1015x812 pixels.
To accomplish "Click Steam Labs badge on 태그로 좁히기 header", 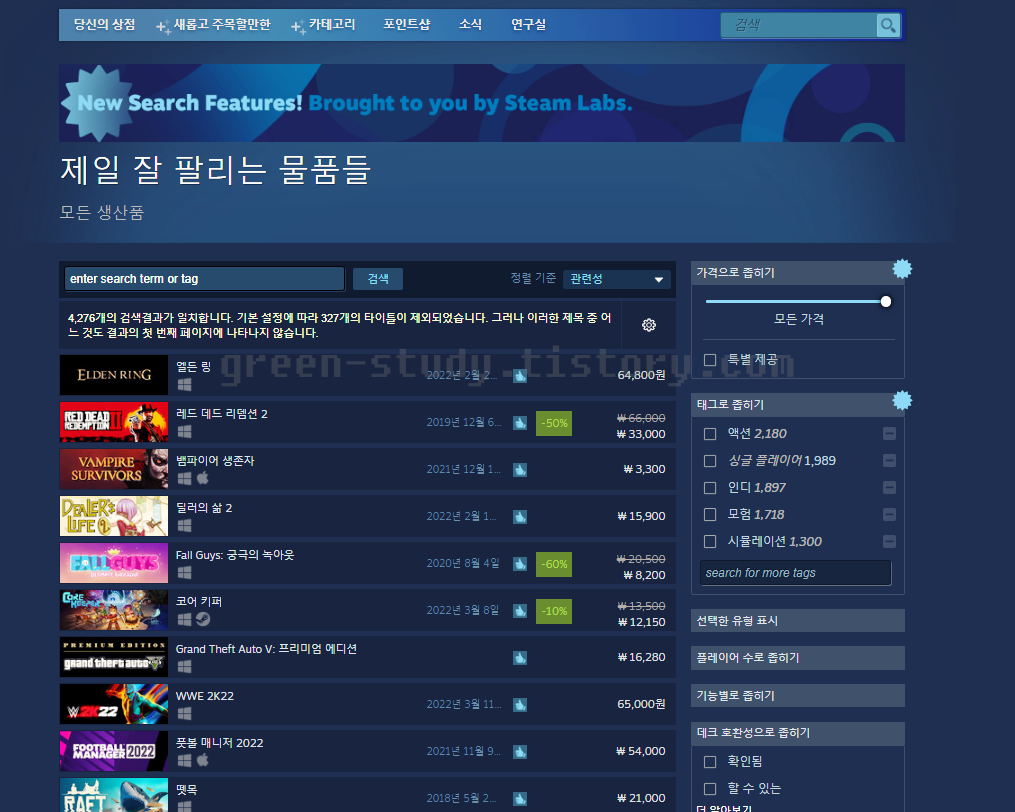I will coord(902,400).
